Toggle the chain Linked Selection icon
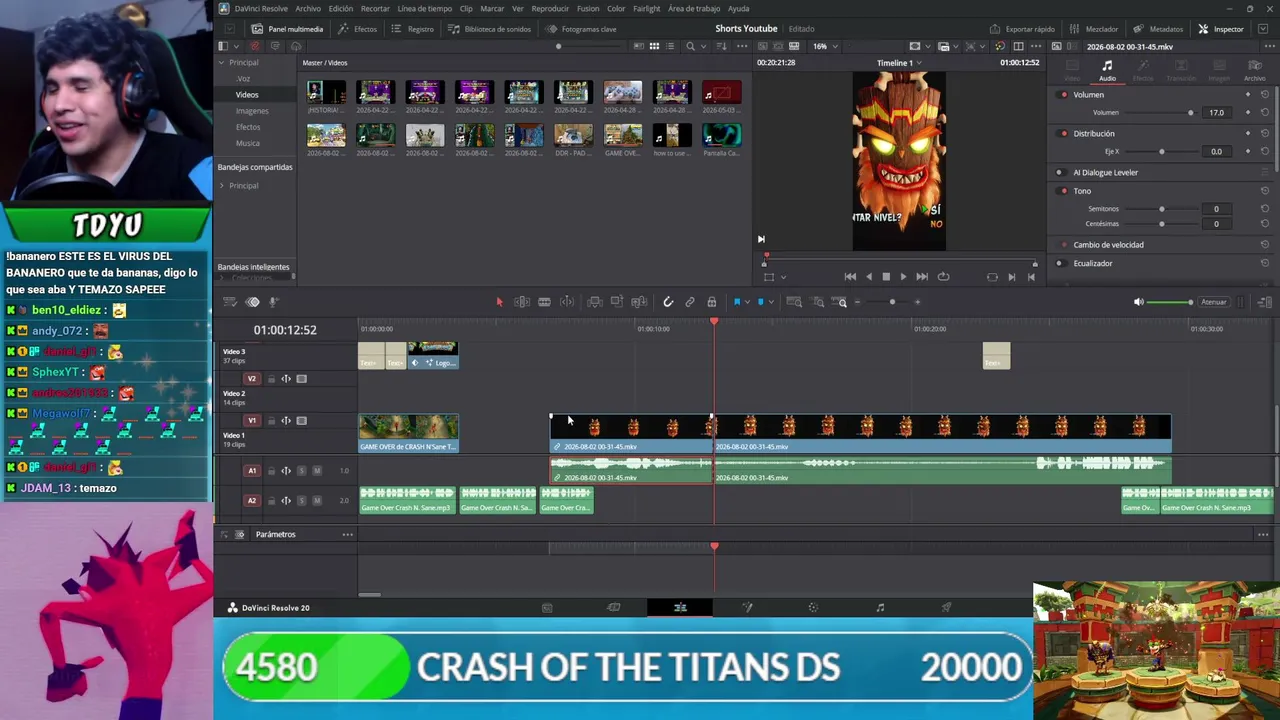The width and height of the screenshot is (1280, 720). coord(690,302)
